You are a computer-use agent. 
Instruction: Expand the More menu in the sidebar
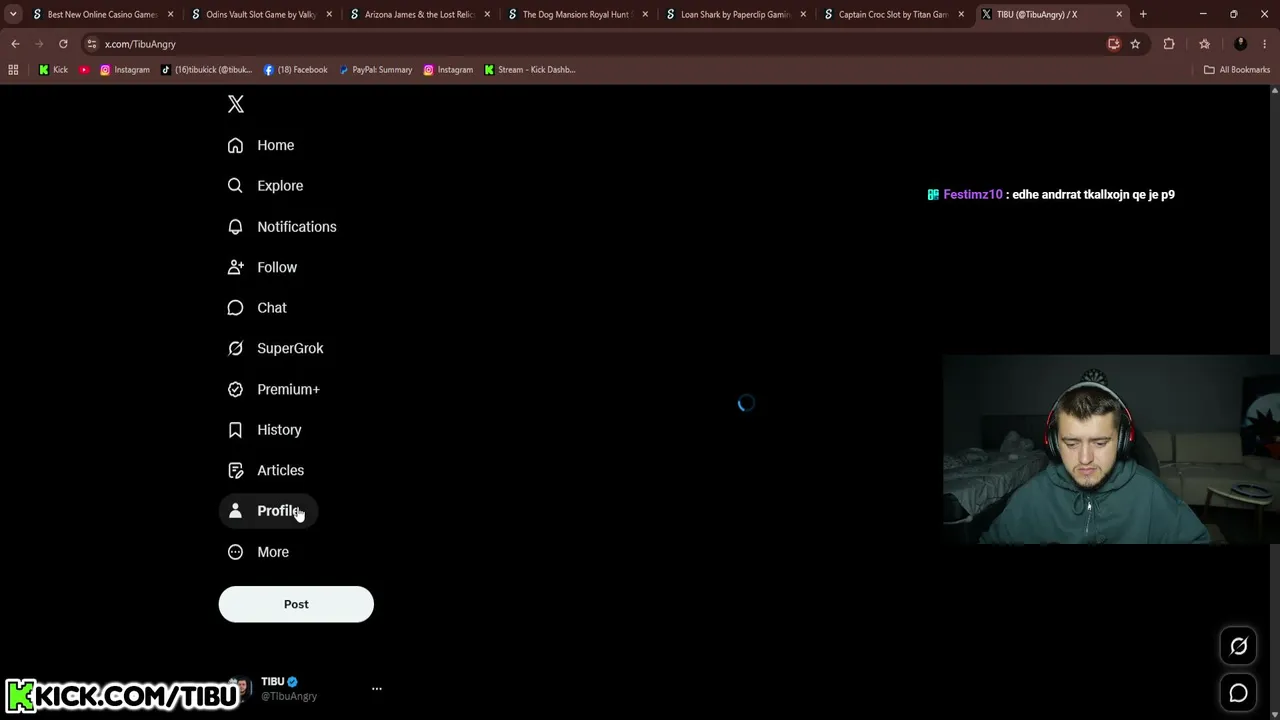(258, 552)
